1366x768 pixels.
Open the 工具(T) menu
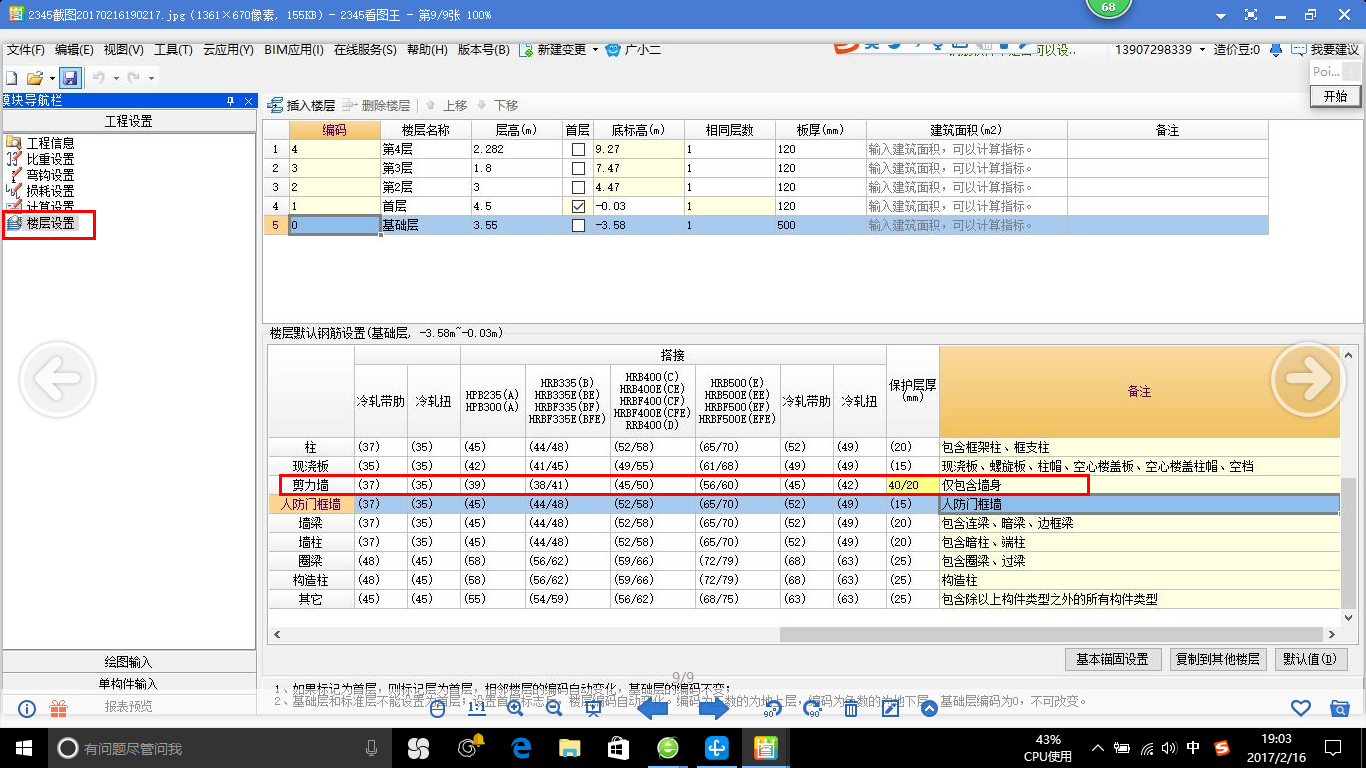(x=173, y=50)
